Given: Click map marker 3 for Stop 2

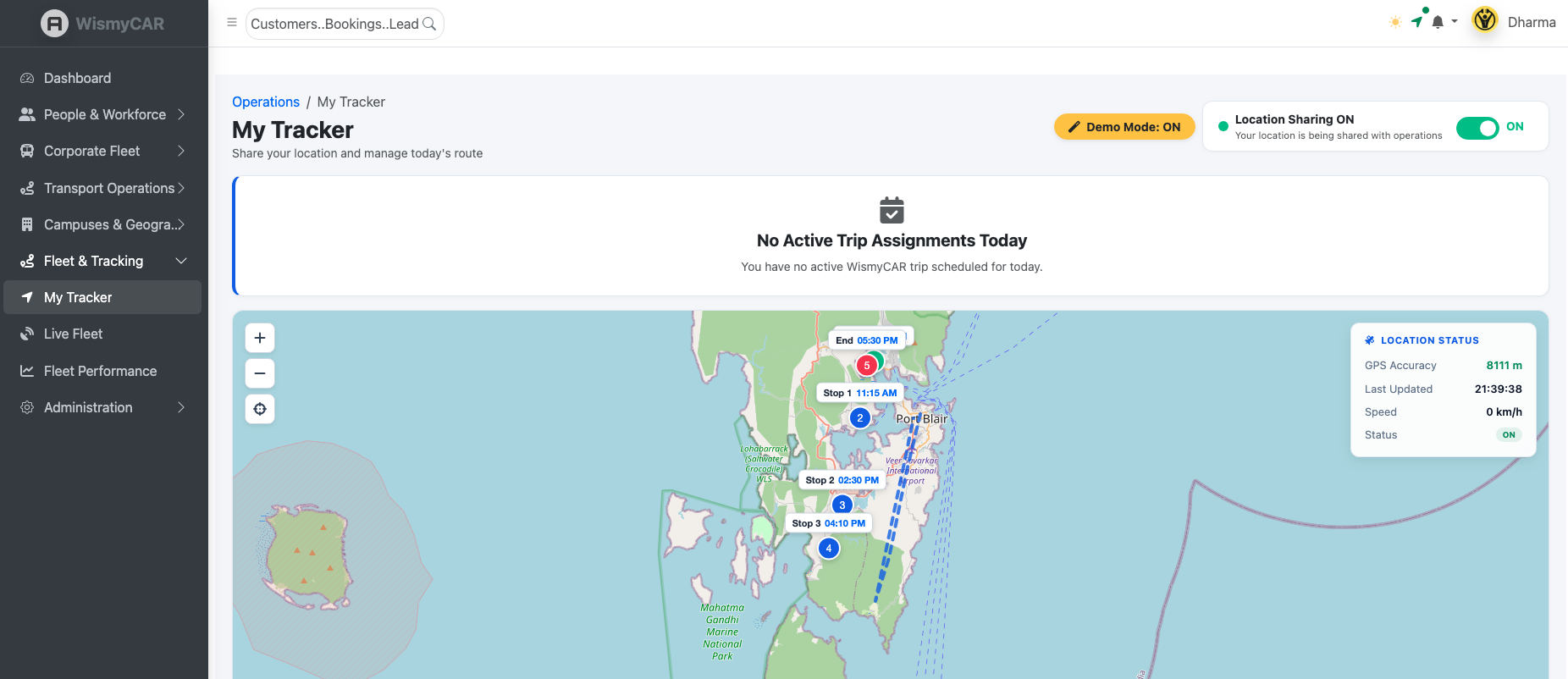Looking at the screenshot, I should tap(842, 505).
